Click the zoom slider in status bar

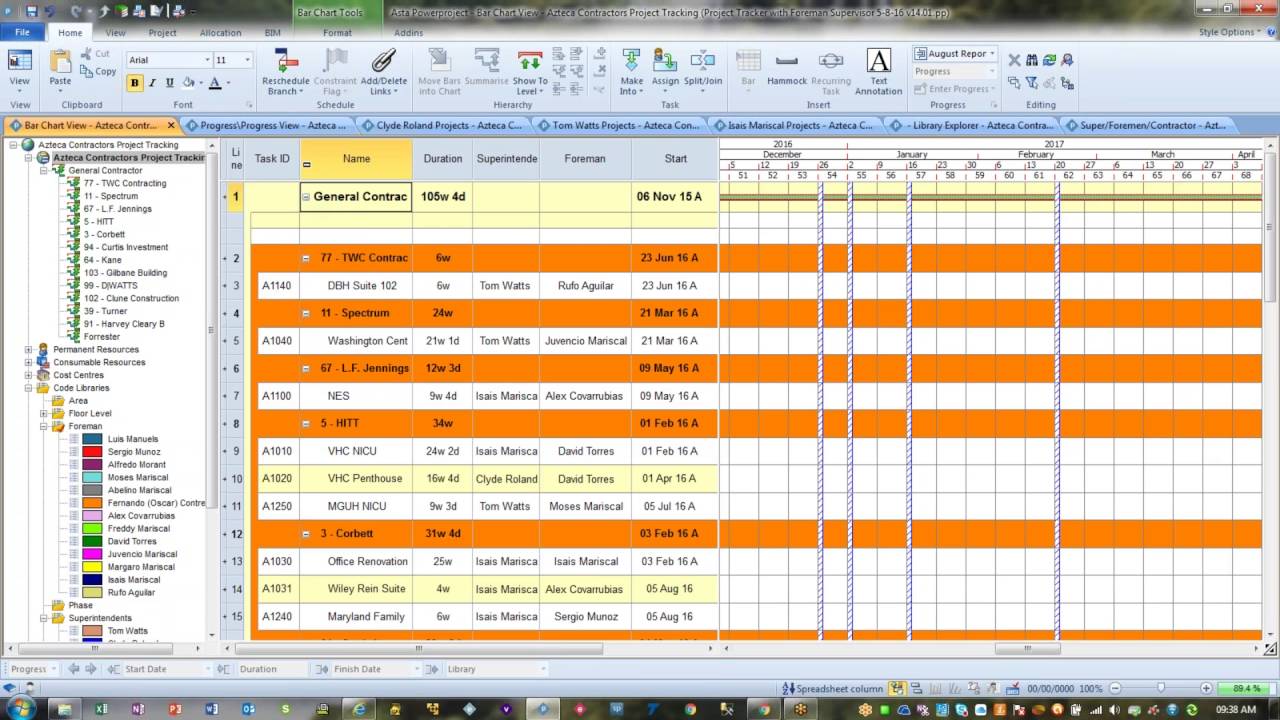tap(1160, 689)
